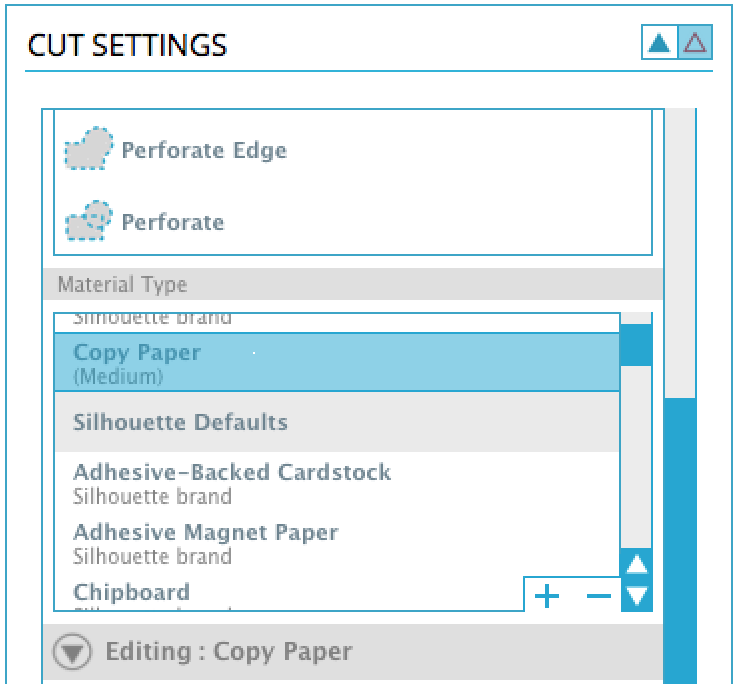Collapse the Editing : Copy Paper section
The width and height of the screenshot is (741, 684).
pyautogui.click(x=72, y=652)
